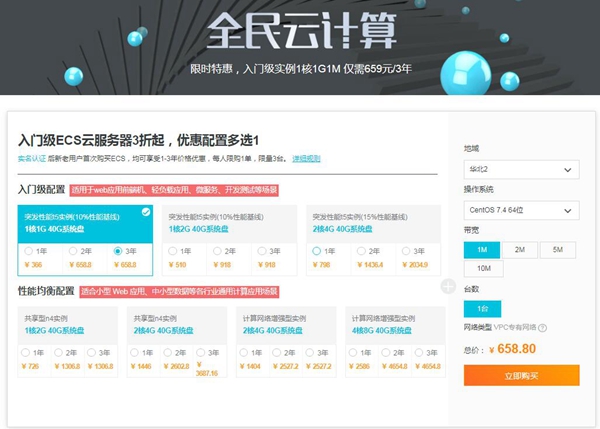Select 1年 radio for ¥726 shared n4 plan
Screen dimensions: 600x429
pos(25,352)
